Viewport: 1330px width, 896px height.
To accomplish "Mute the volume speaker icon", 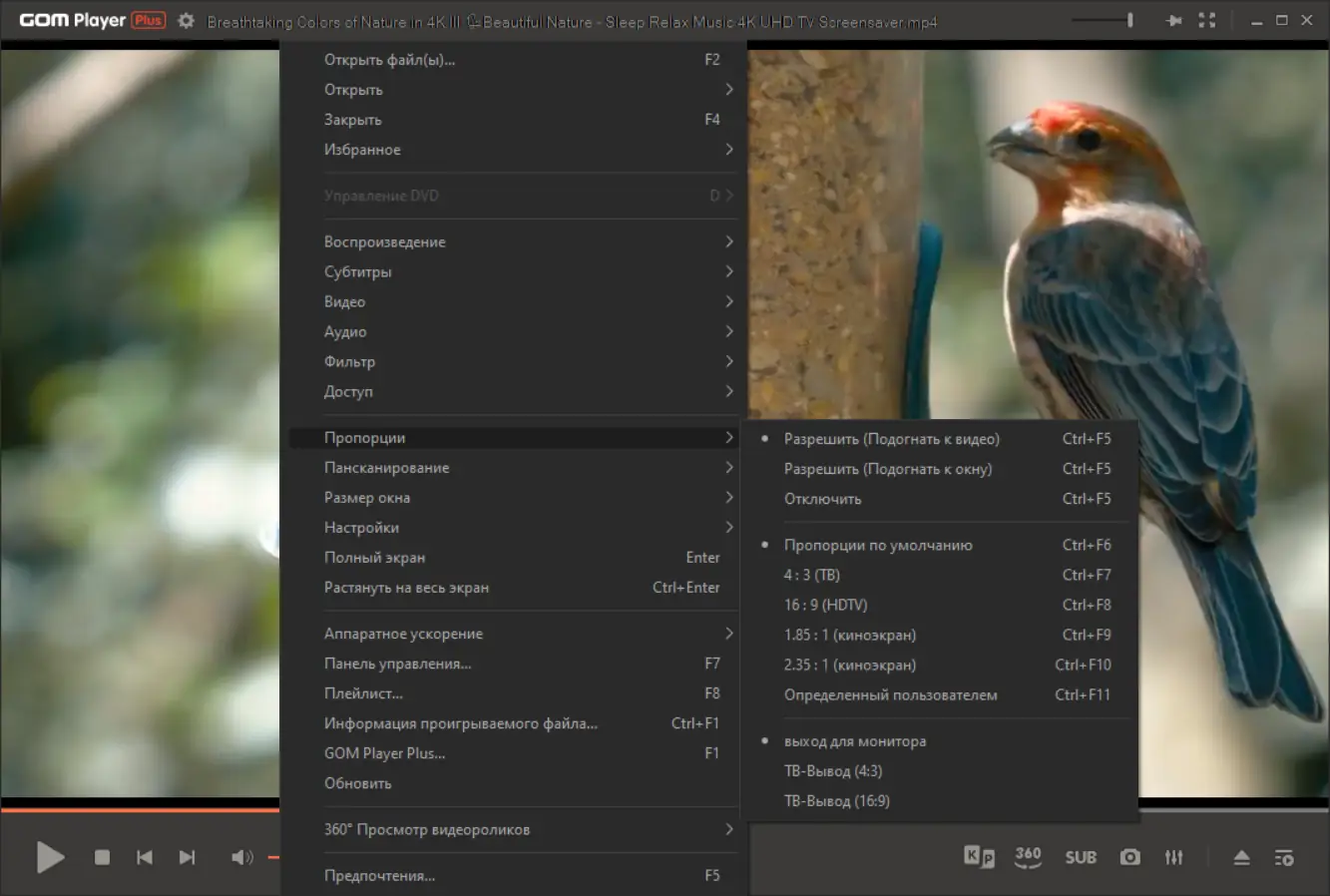I will [x=240, y=857].
